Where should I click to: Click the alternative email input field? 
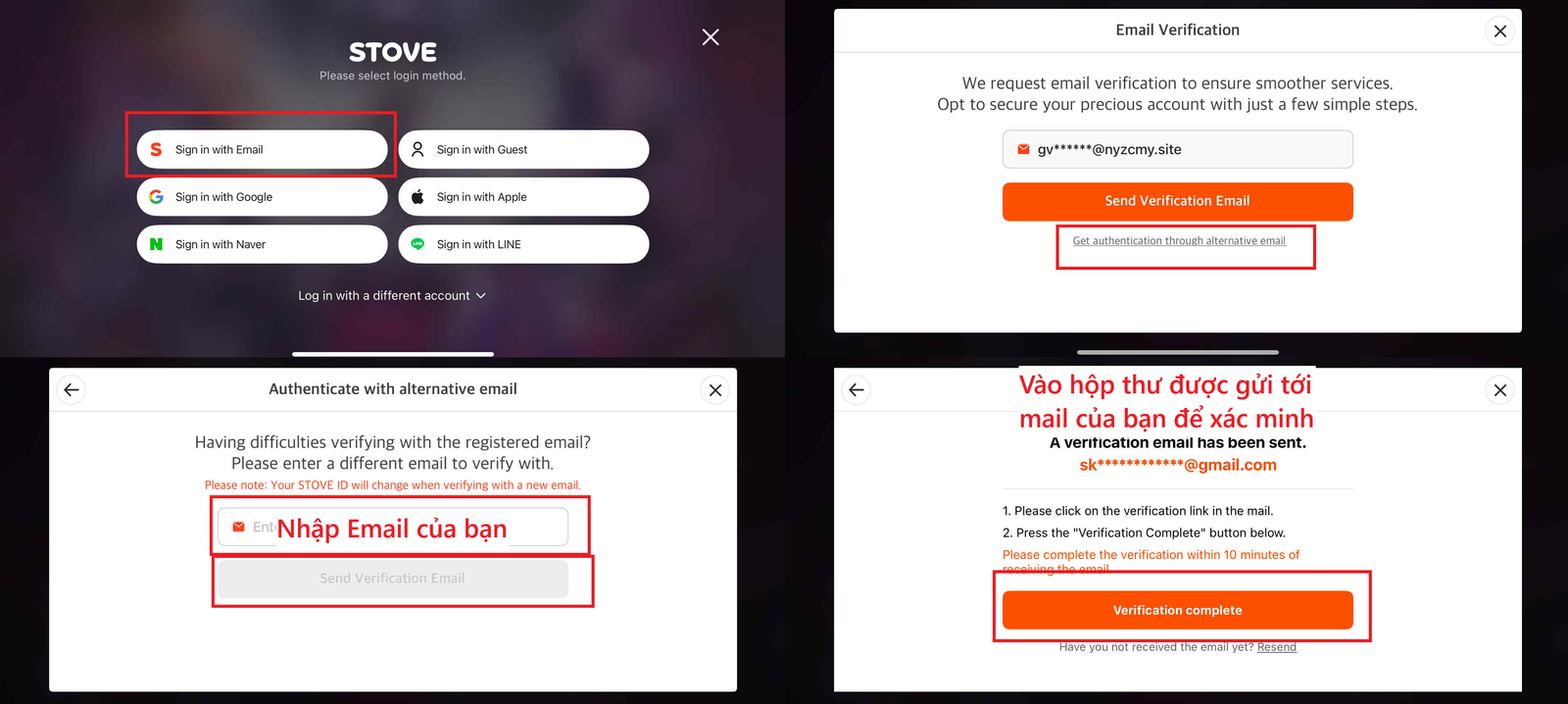(x=393, y=527)
